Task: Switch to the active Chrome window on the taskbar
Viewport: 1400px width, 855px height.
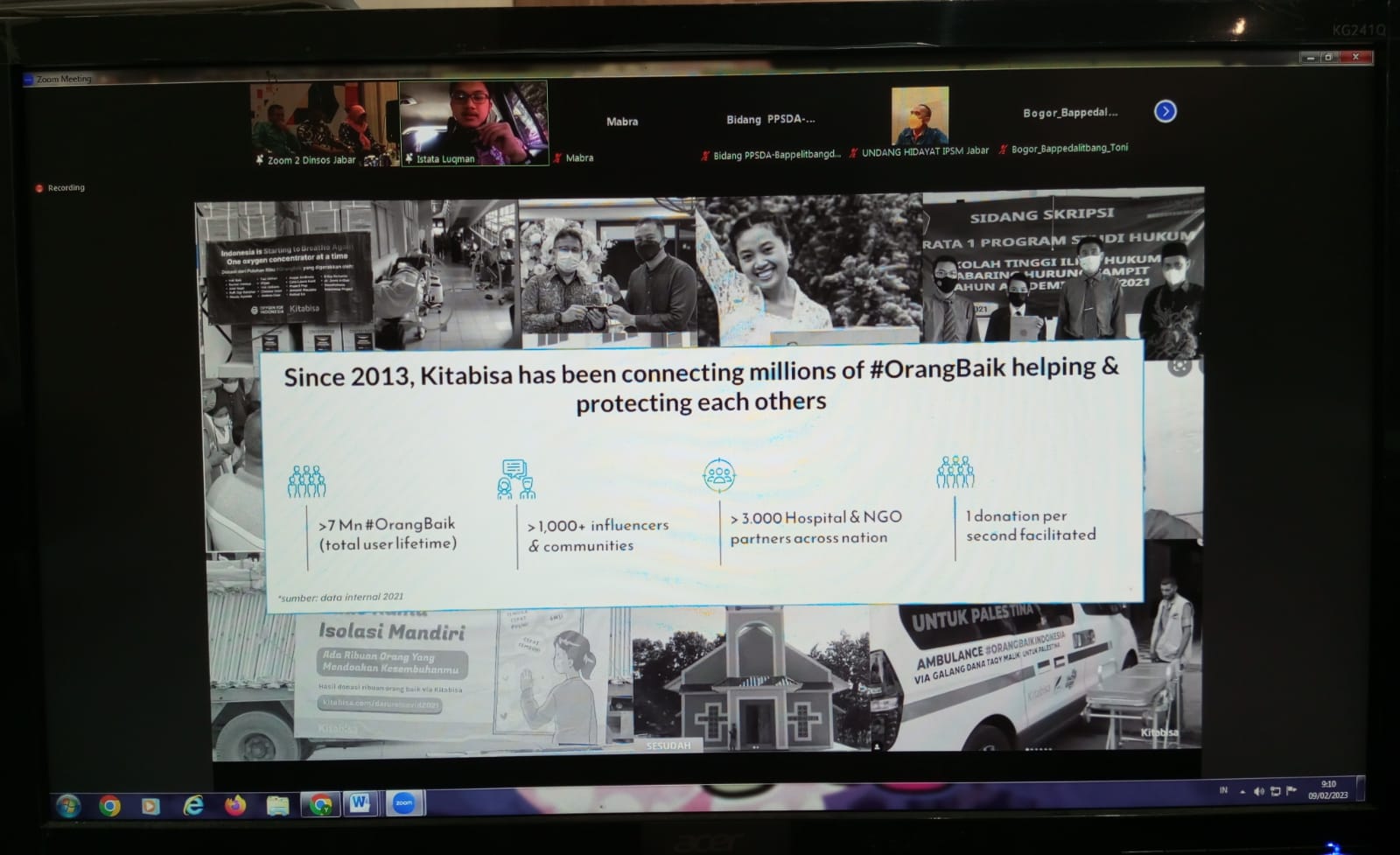Action: (x=320, y=803)
